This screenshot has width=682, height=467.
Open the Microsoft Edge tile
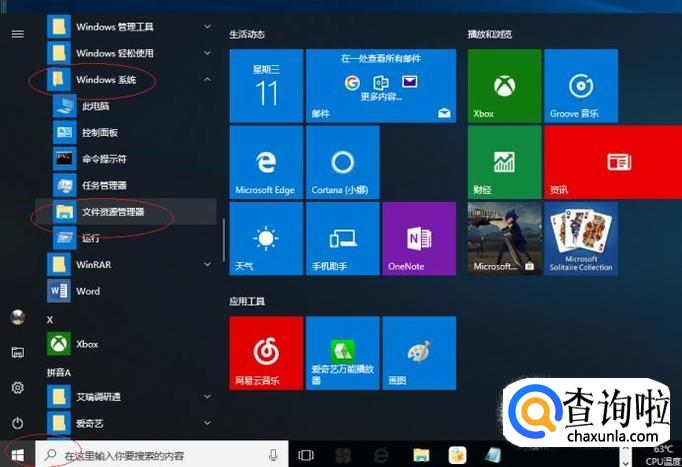(266, 162)
